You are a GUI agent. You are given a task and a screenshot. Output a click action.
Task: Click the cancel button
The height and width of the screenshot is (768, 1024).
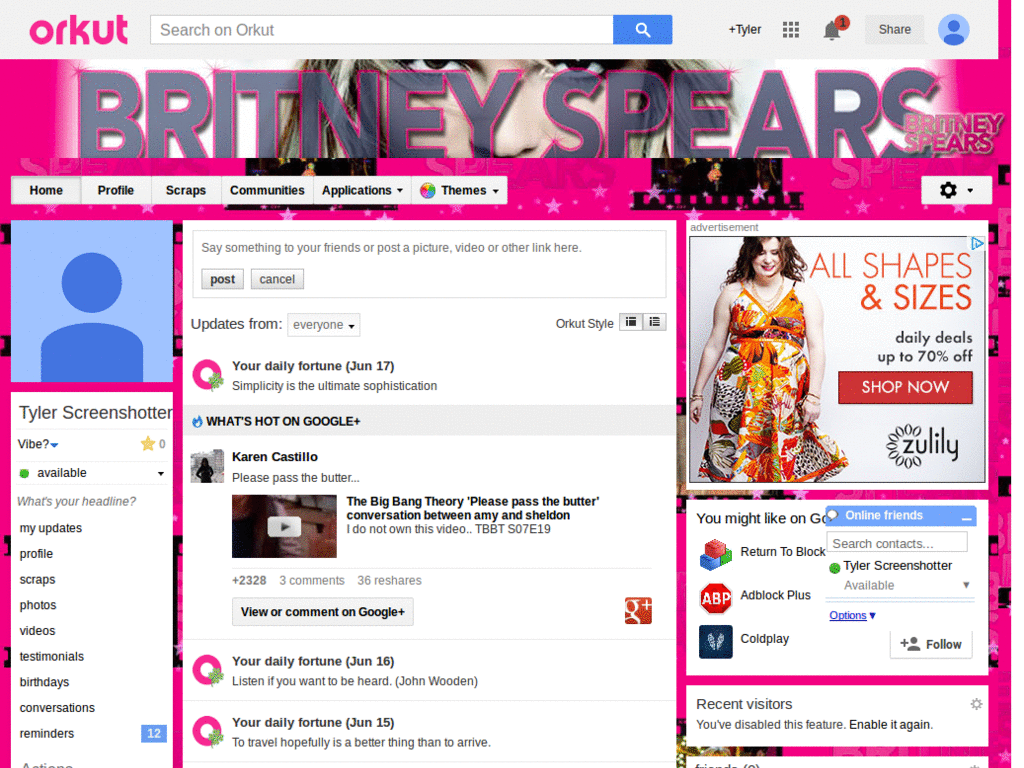277,279
